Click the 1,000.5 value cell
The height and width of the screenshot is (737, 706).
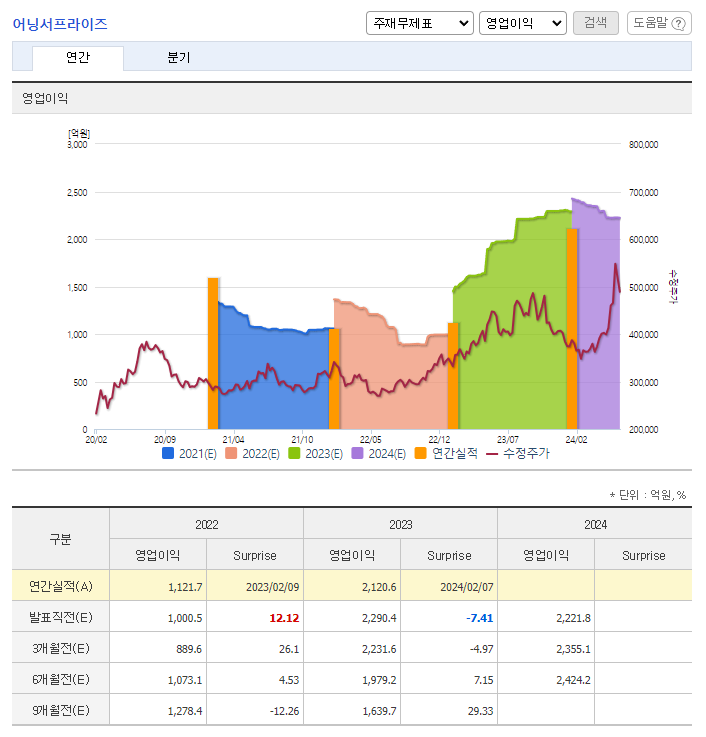[158, 617]
